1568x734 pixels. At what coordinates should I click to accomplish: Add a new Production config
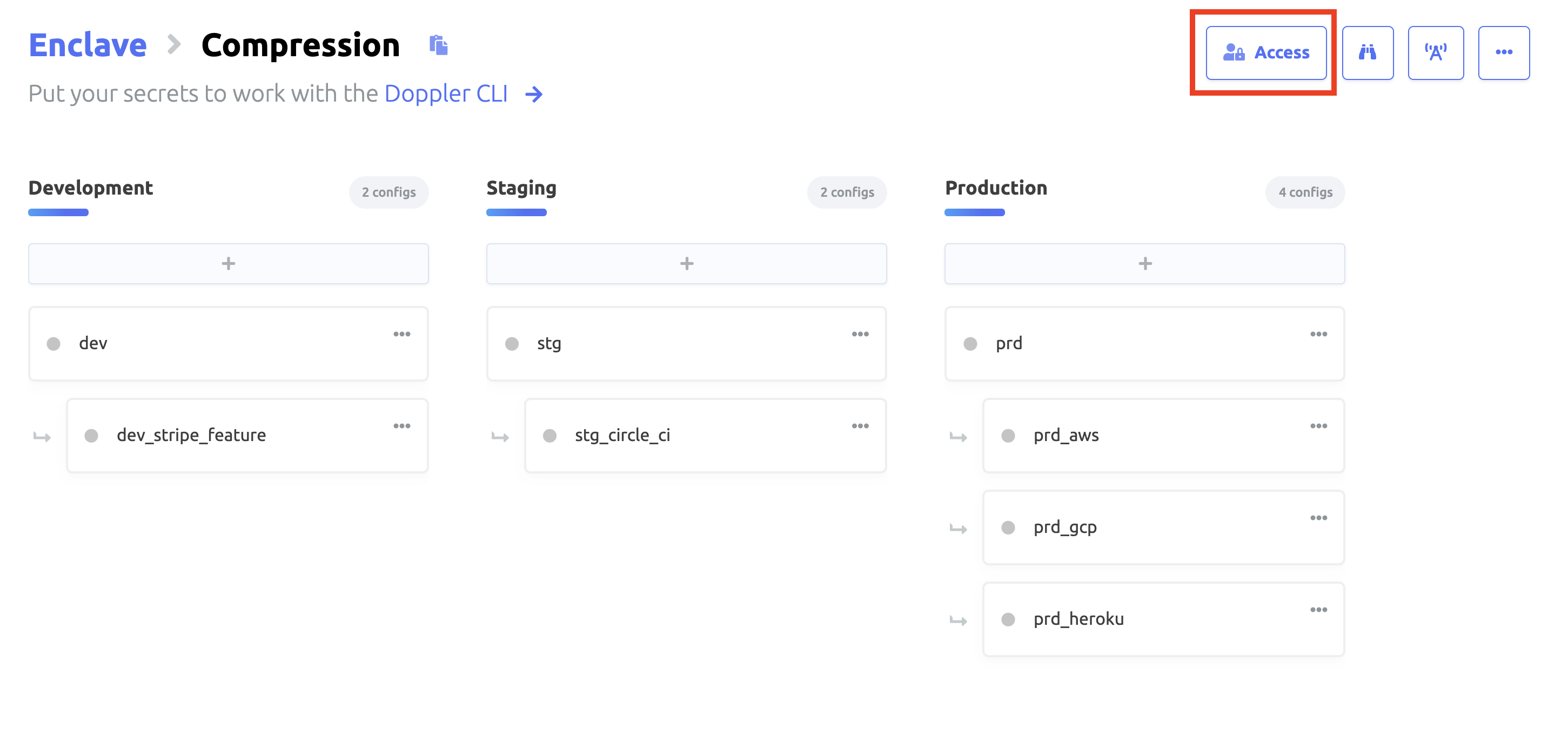(1144, 264)
